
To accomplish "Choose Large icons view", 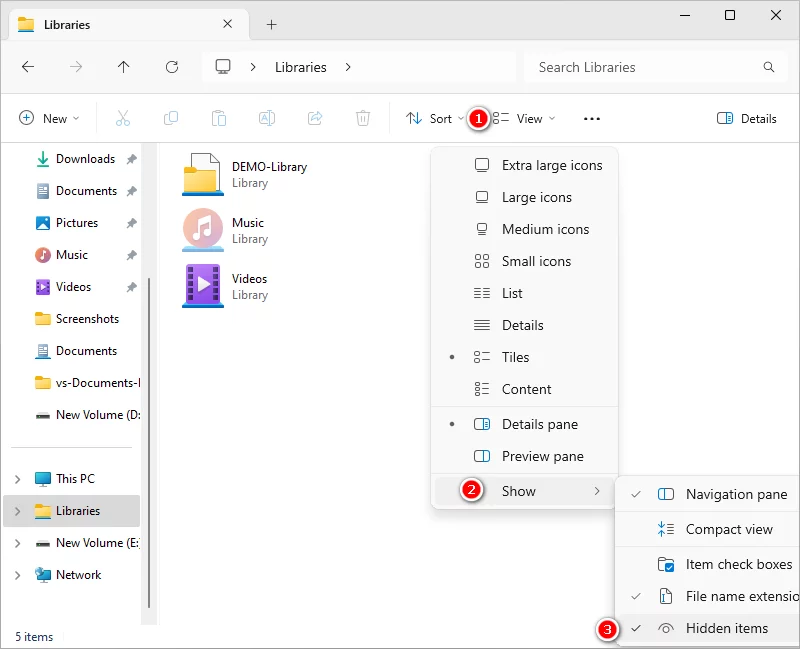I will click(524, 197).
